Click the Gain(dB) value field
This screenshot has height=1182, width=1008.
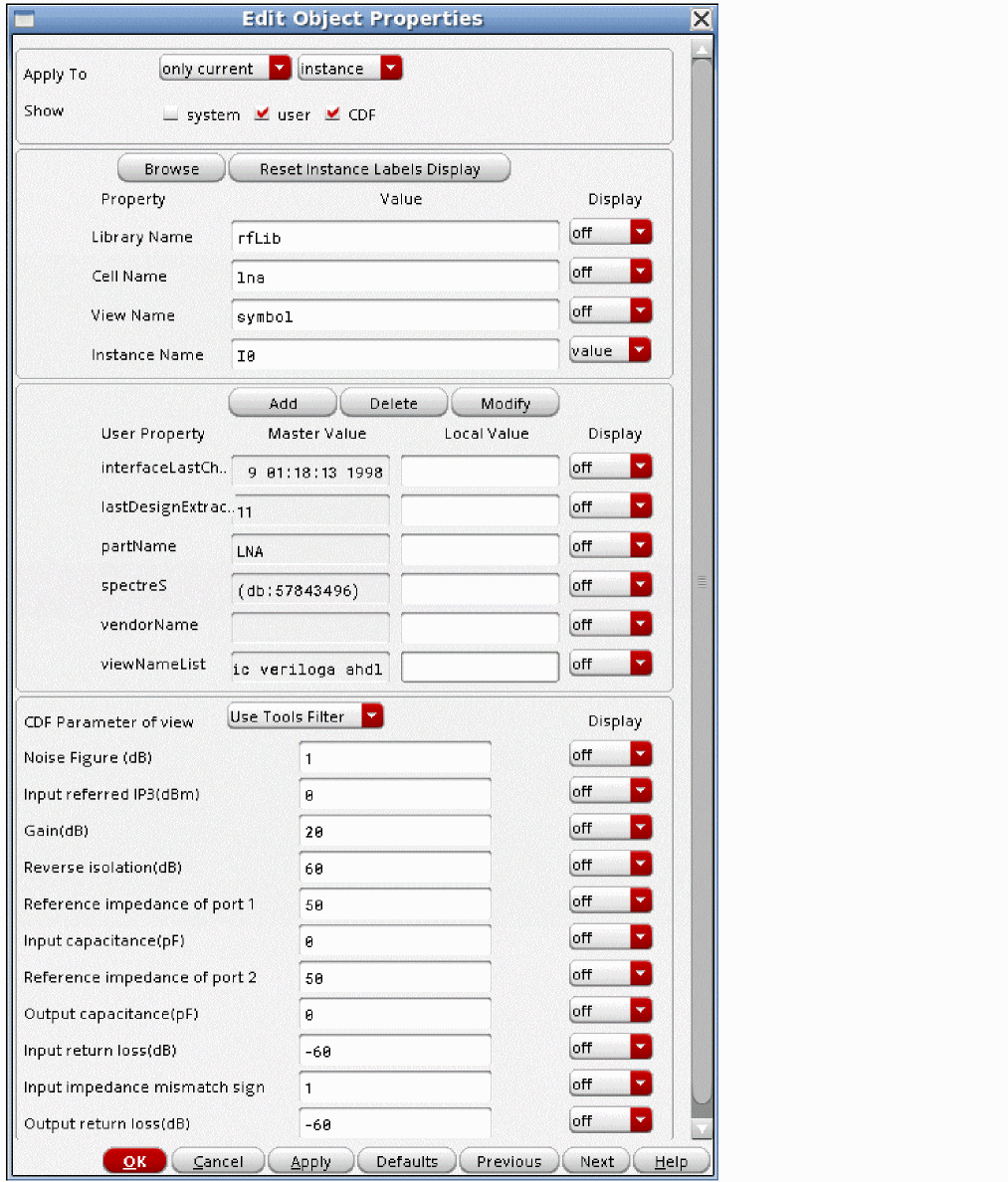pyautogui.click(x=394, y=832)
